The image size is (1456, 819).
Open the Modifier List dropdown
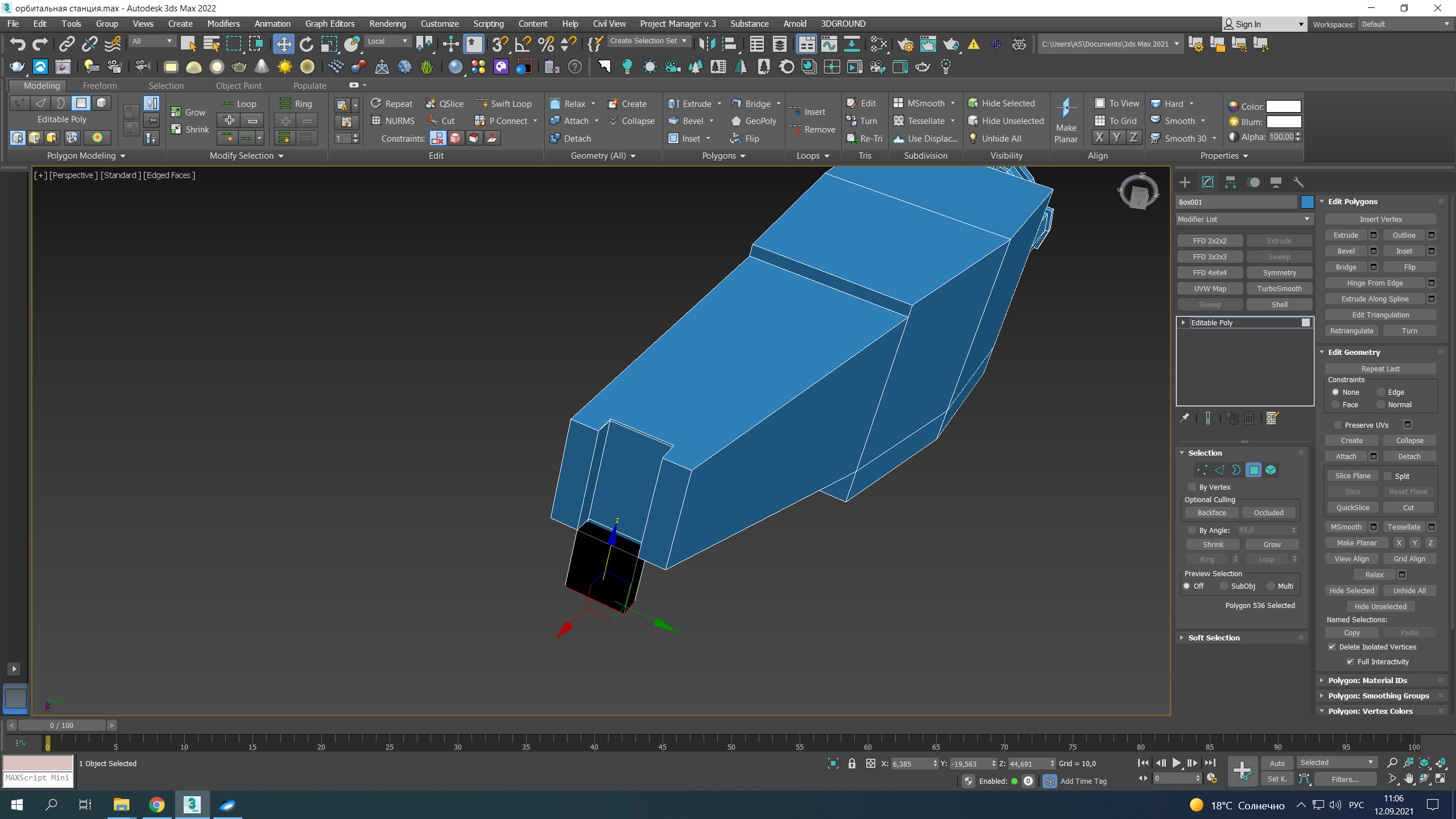[x=1244, y=218]
